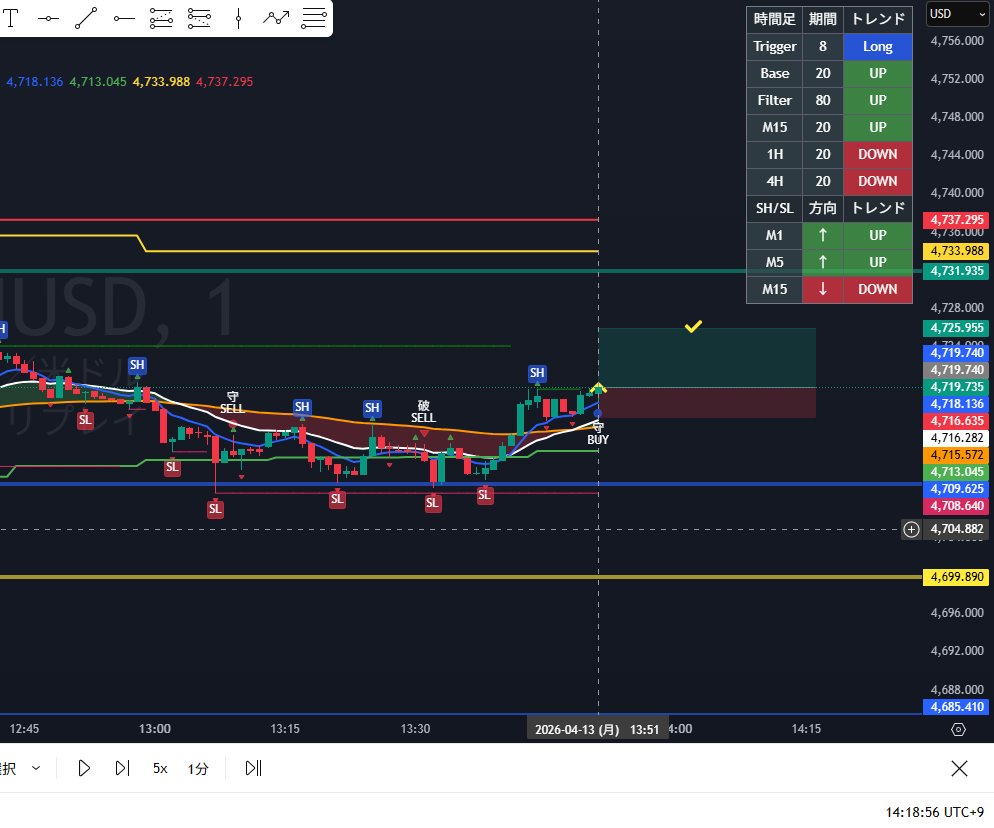Screen dimensions: 994x828
Task: Select the olive 4,699.890 horizontal line
Action: [460, 577]
